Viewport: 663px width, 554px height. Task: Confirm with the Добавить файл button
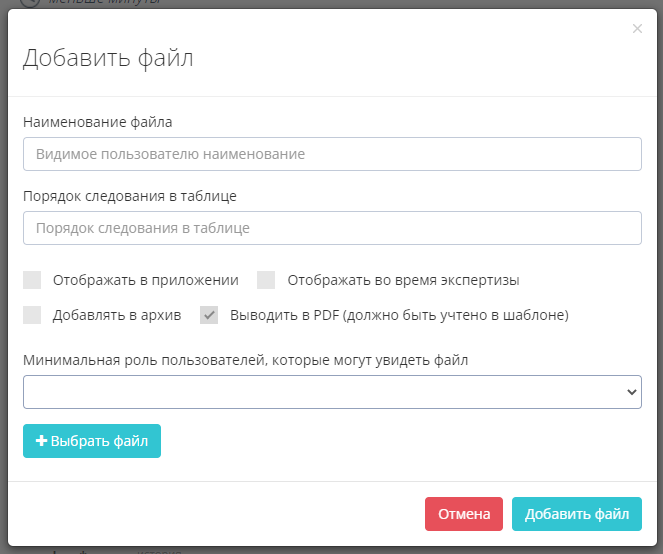tap(576, 514)
